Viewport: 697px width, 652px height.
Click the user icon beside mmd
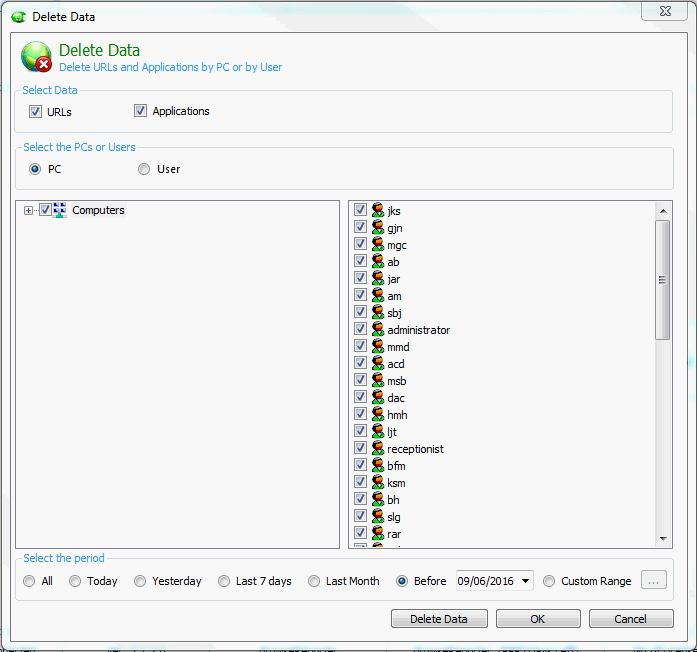coord(377,346)
